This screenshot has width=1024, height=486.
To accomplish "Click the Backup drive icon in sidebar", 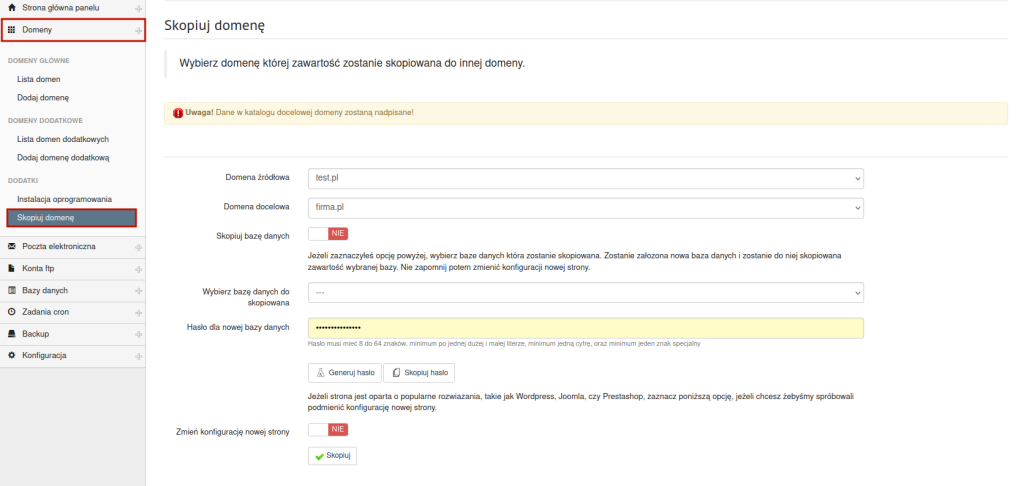I will pos(12,334).
